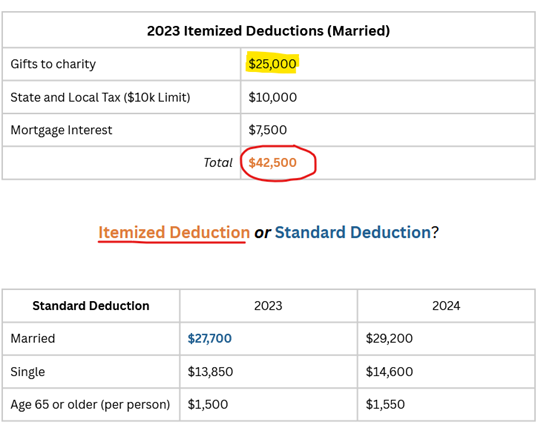The height and width of the screenshot is (425, 538).
Task: Select the Standard Deduction table header
Action: click(x=91, y=306)
